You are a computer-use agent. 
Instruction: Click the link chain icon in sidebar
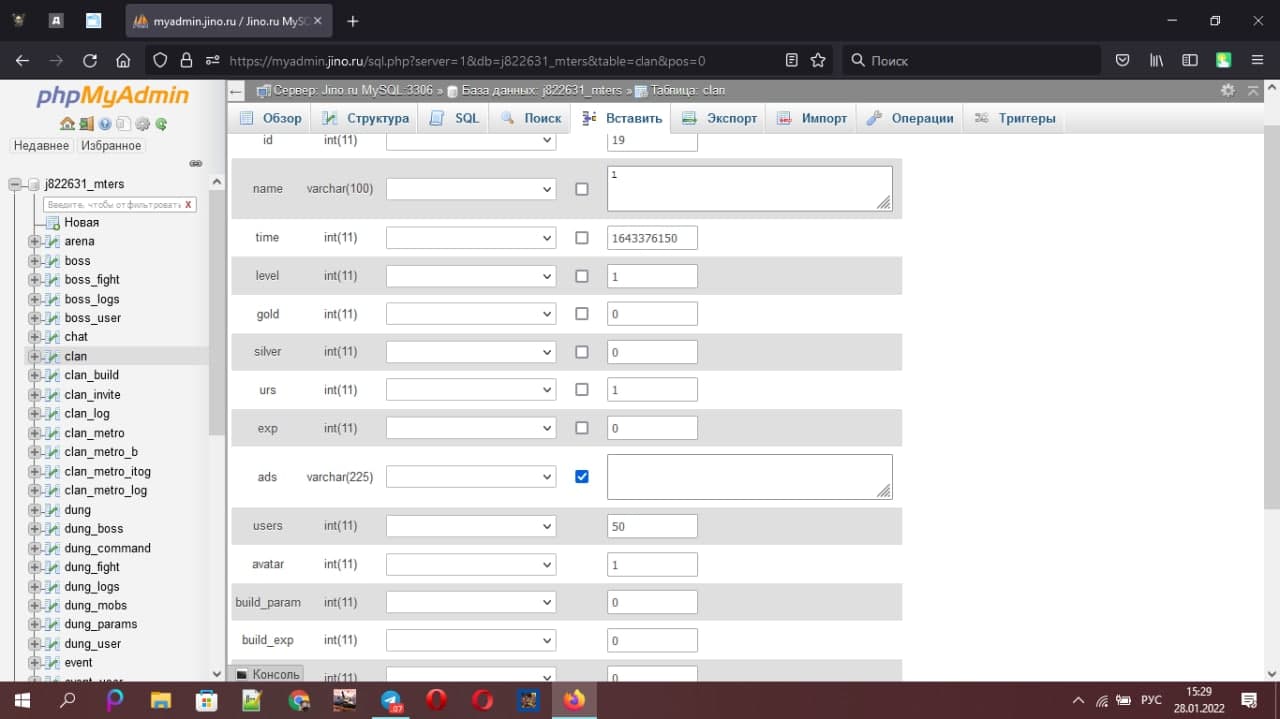pyautogui.click(x=196, y=163)
